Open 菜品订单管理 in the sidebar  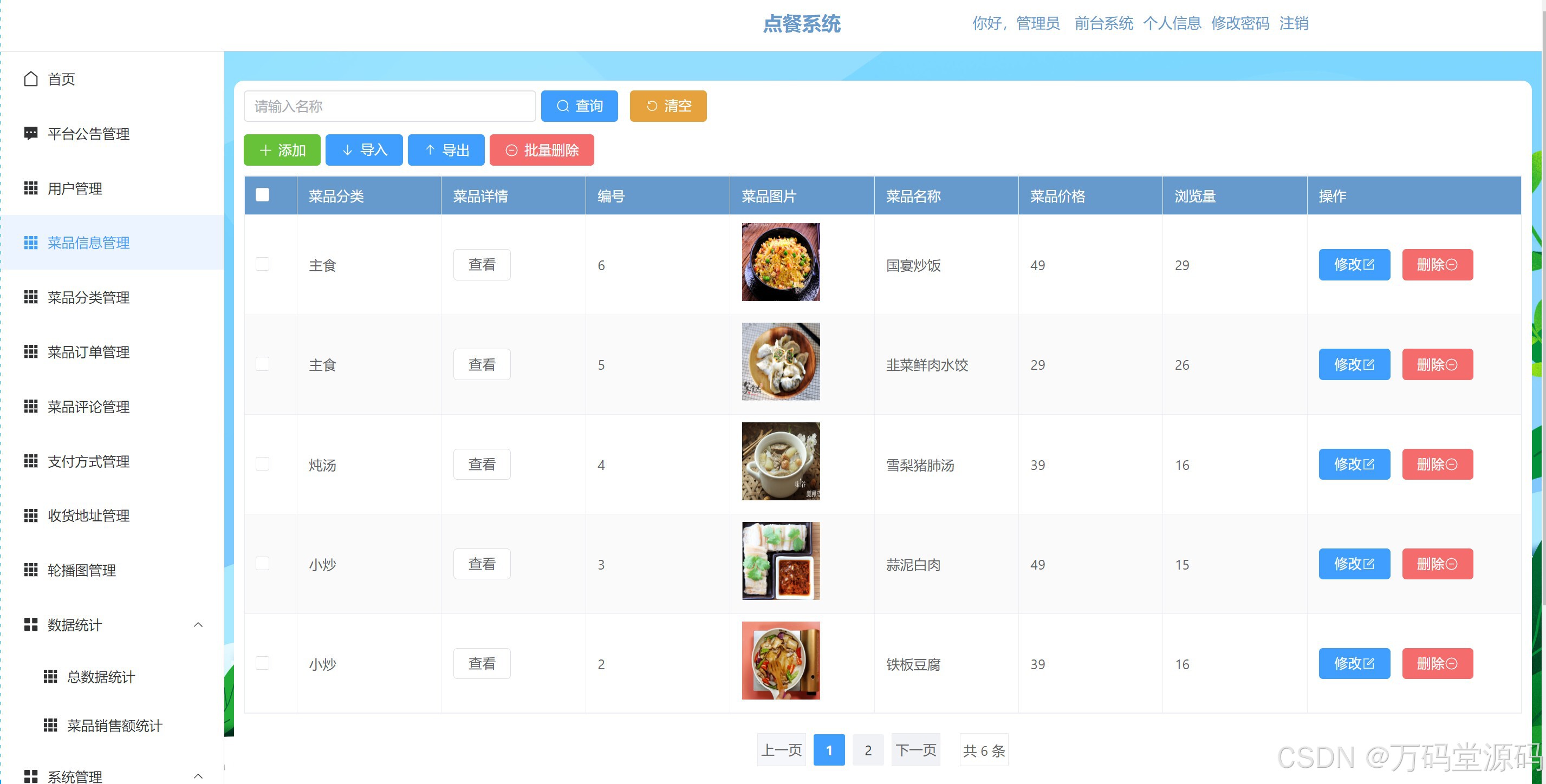click(x=88, y=352)
